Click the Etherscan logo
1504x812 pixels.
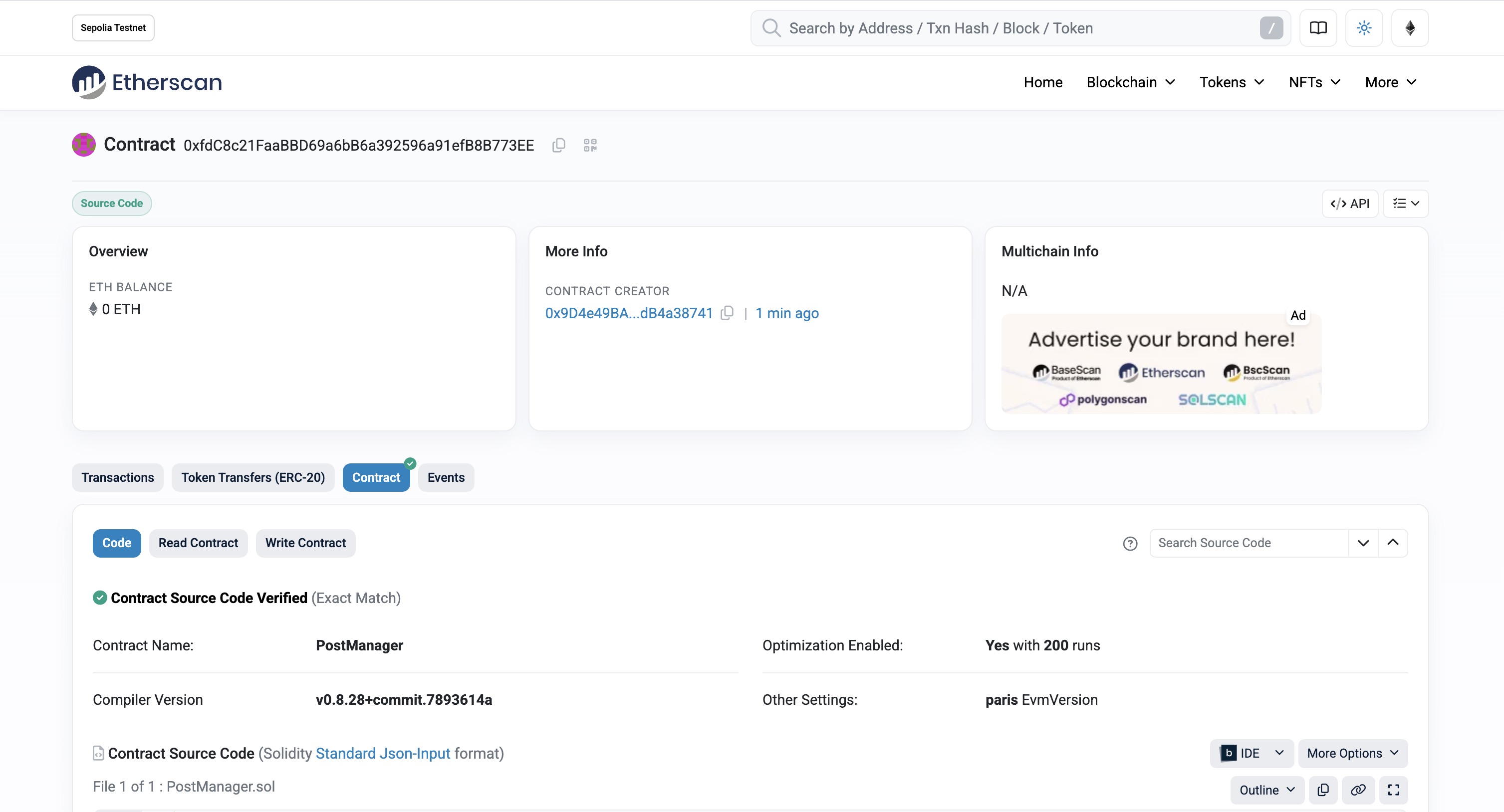(147, 82)
